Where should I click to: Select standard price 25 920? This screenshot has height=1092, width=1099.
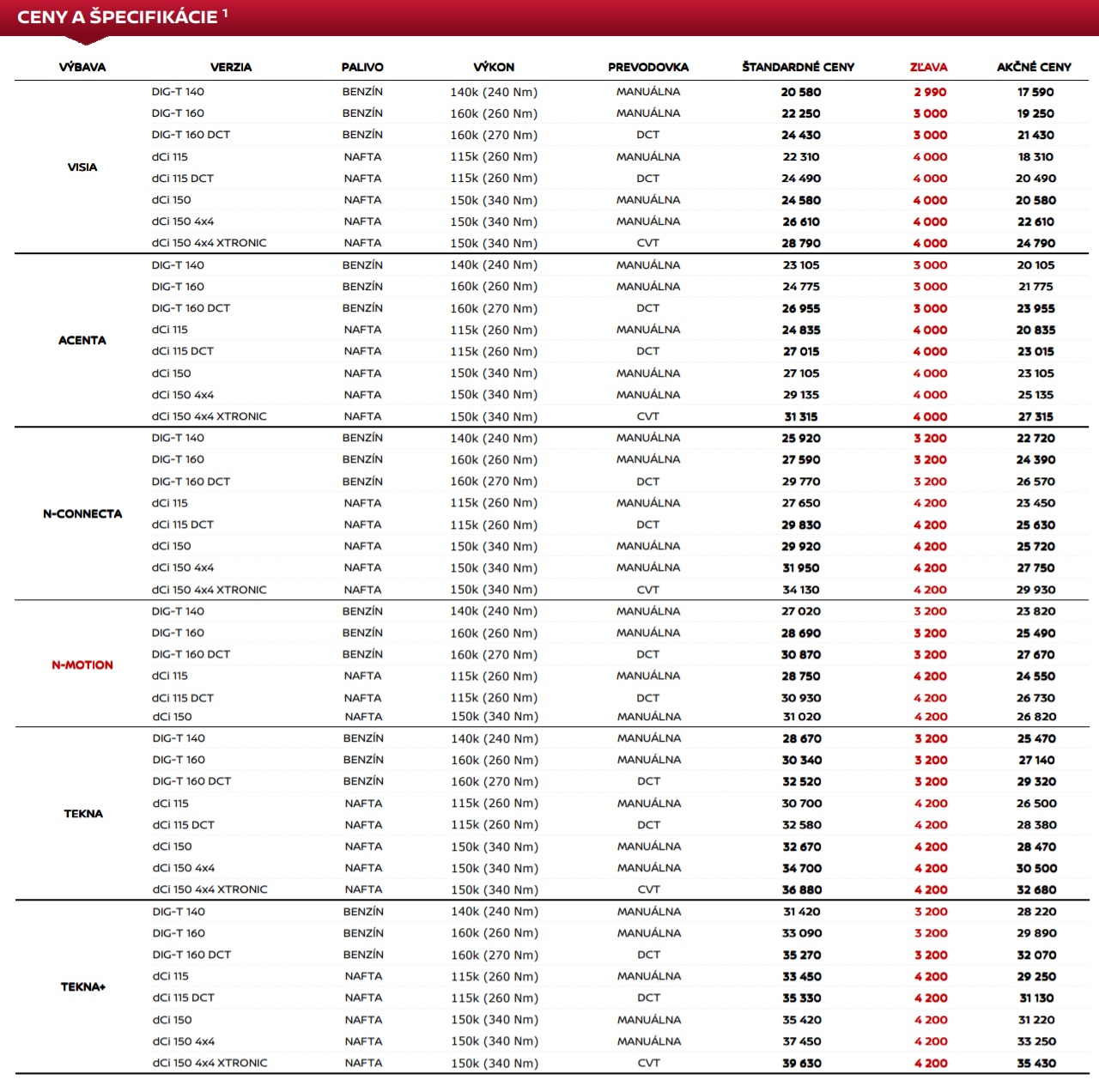click(x=801, y=439)
